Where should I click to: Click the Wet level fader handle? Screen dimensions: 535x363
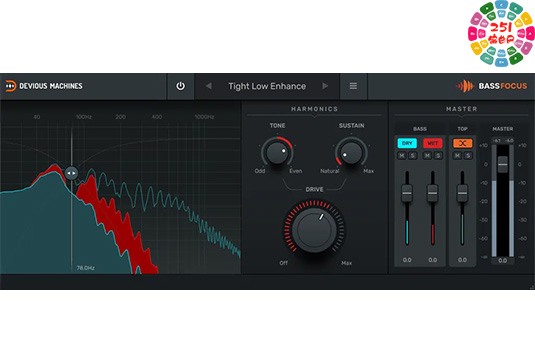pyautogui.click(x=433, y=193)
